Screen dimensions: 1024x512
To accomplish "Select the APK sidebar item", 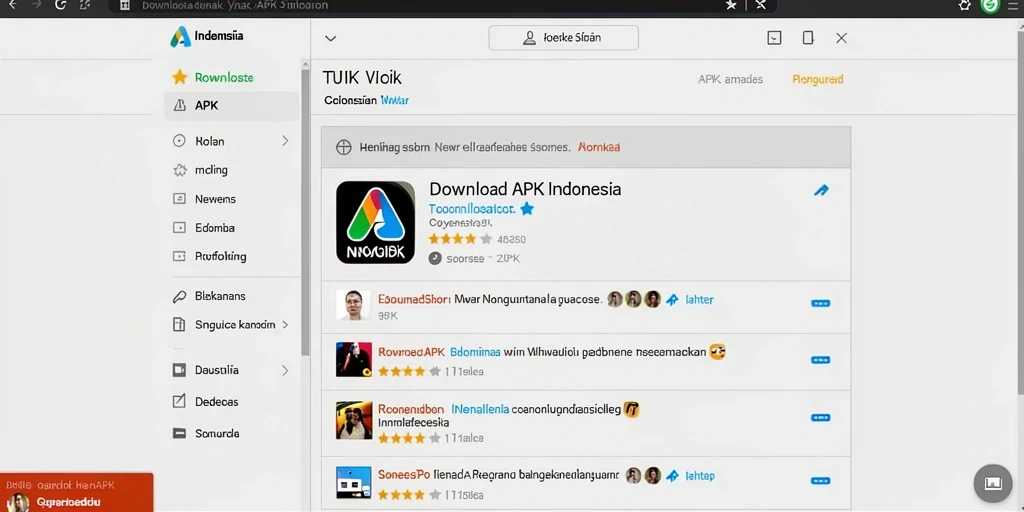I will [x=231, y=106].
